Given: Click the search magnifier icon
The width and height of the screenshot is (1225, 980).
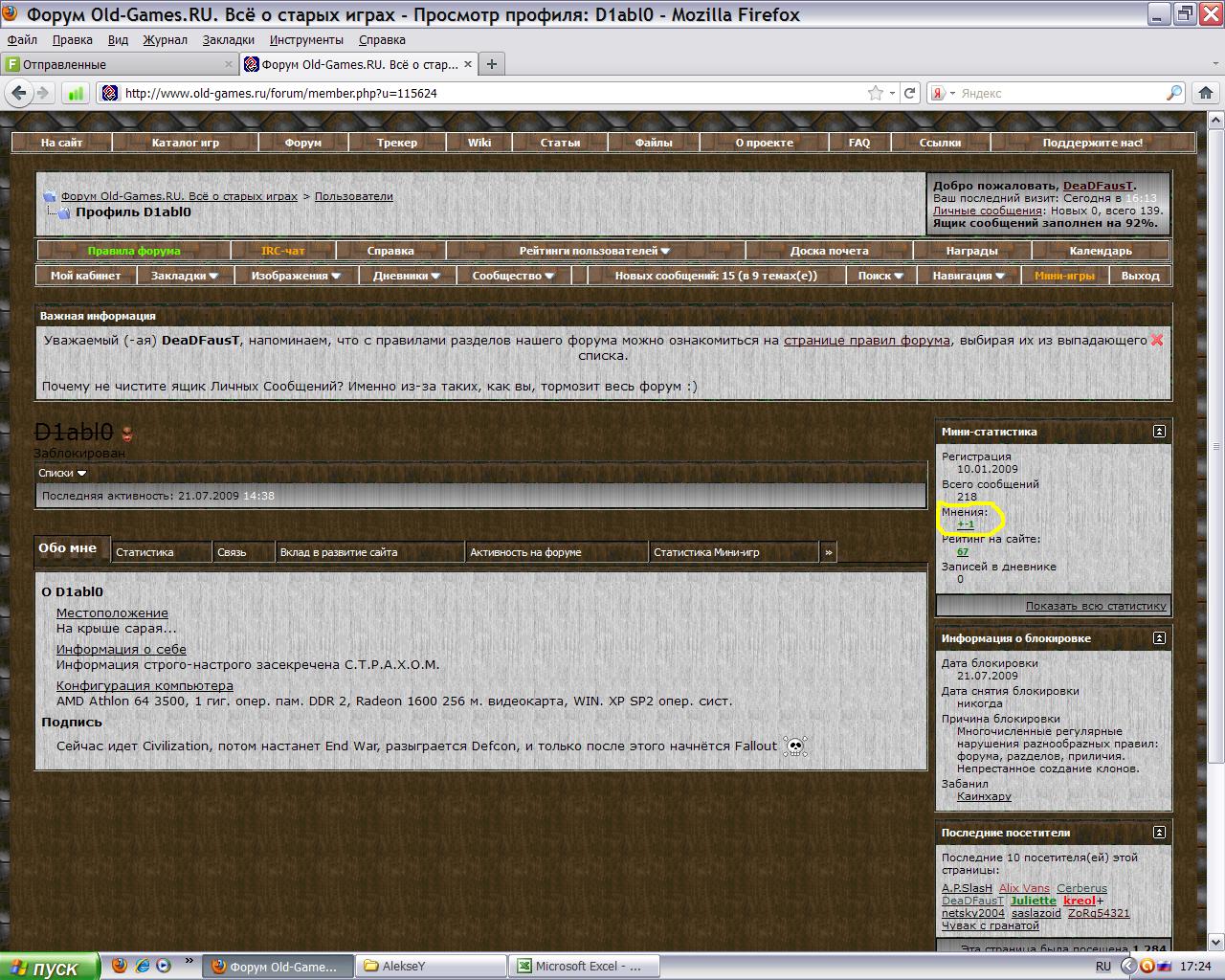Looking at the screenshot, I should click(x=1174, y=93).
